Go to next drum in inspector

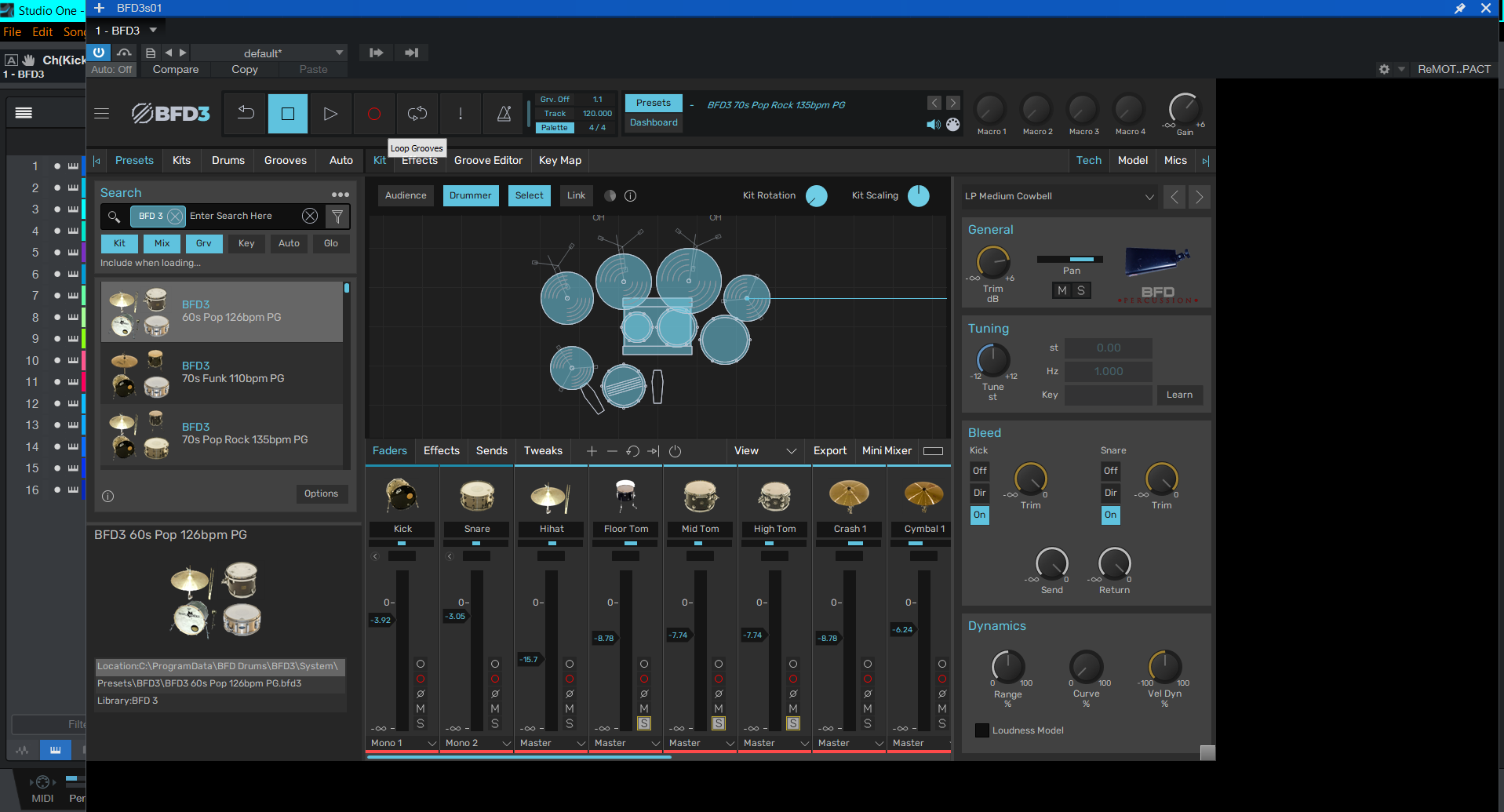click(1199, 197)
